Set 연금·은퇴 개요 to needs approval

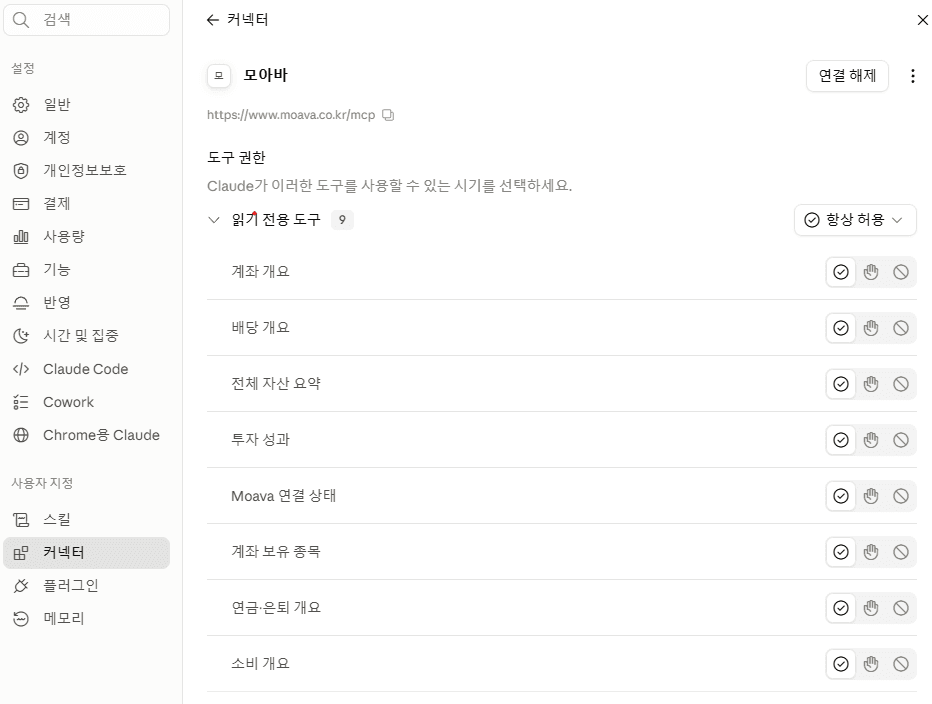tap(871, 608)
